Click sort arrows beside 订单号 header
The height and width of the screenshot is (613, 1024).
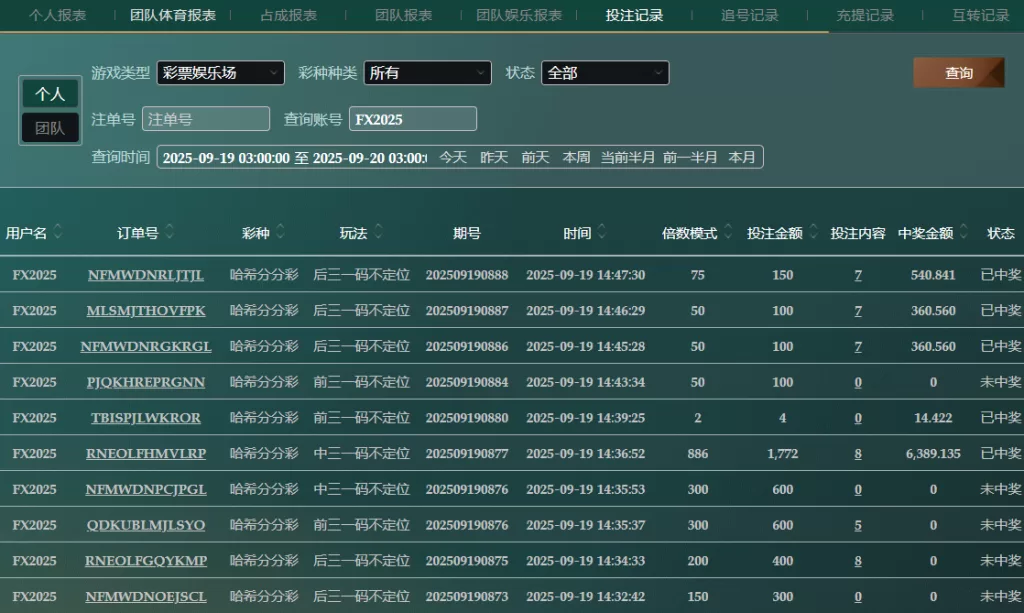pyautogui.click(x=170, y=233)
